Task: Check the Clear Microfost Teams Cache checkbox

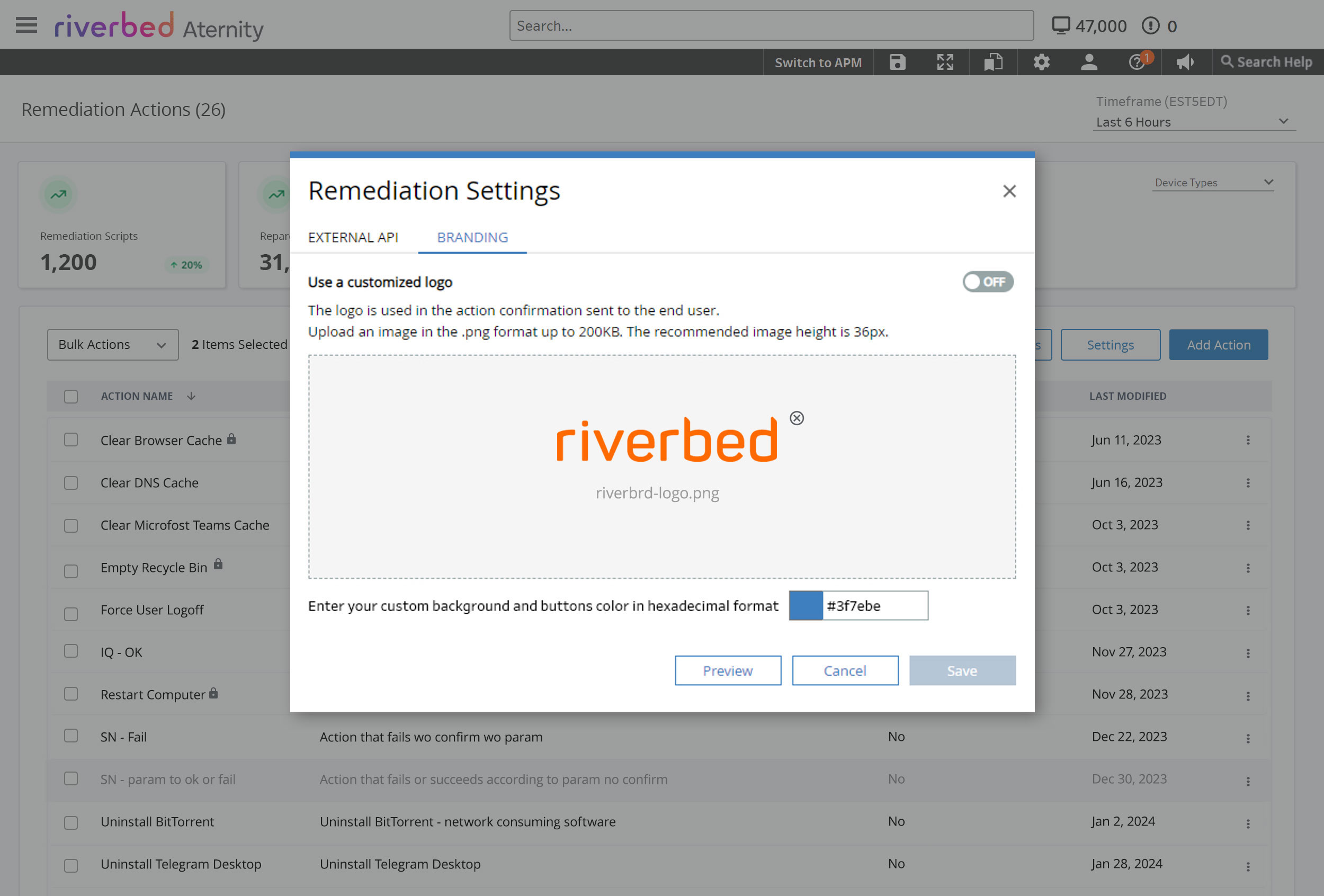Action: click(x=70, y=526)
